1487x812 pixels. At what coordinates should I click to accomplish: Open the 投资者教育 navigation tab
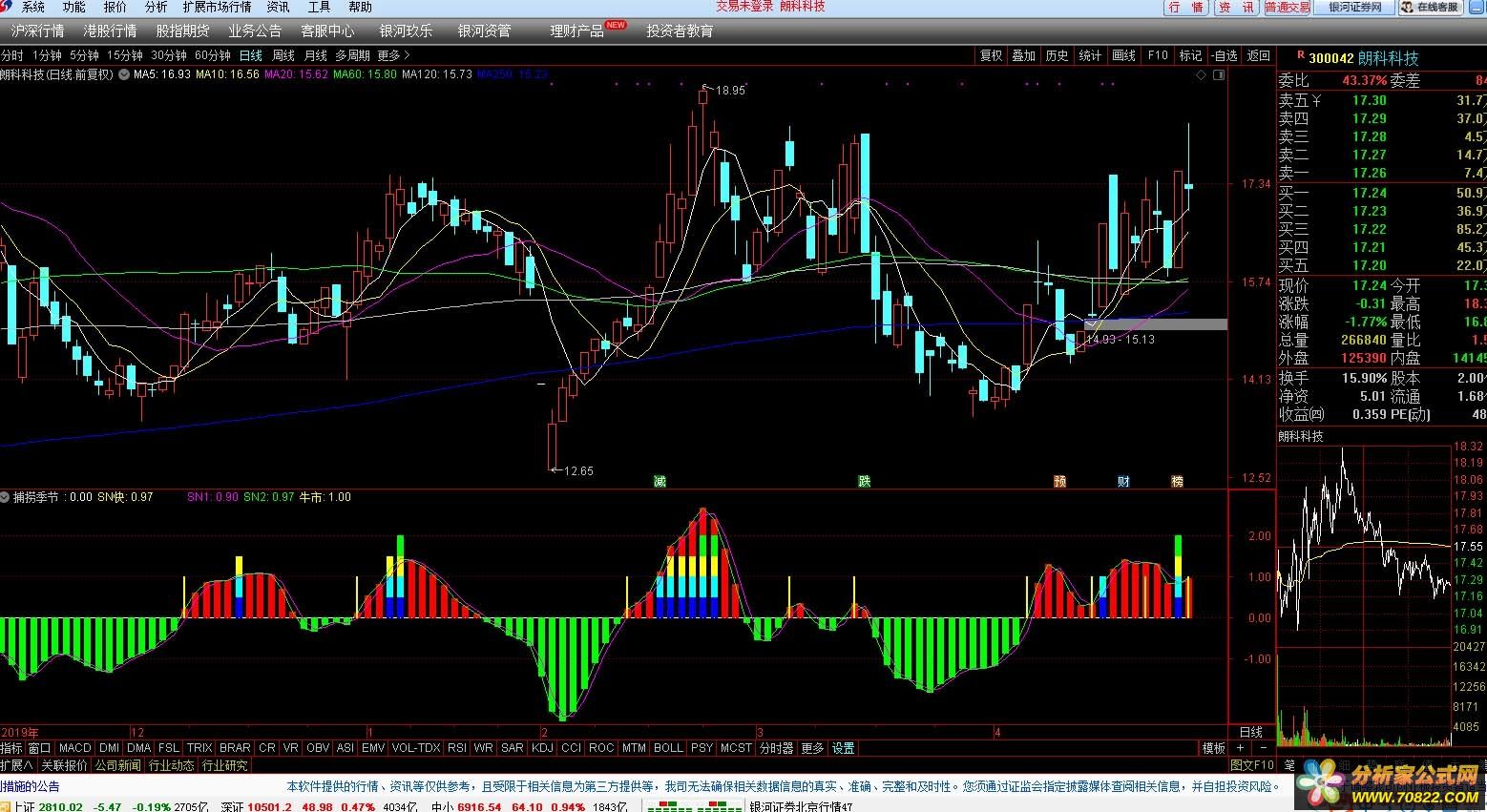point(680,31)
